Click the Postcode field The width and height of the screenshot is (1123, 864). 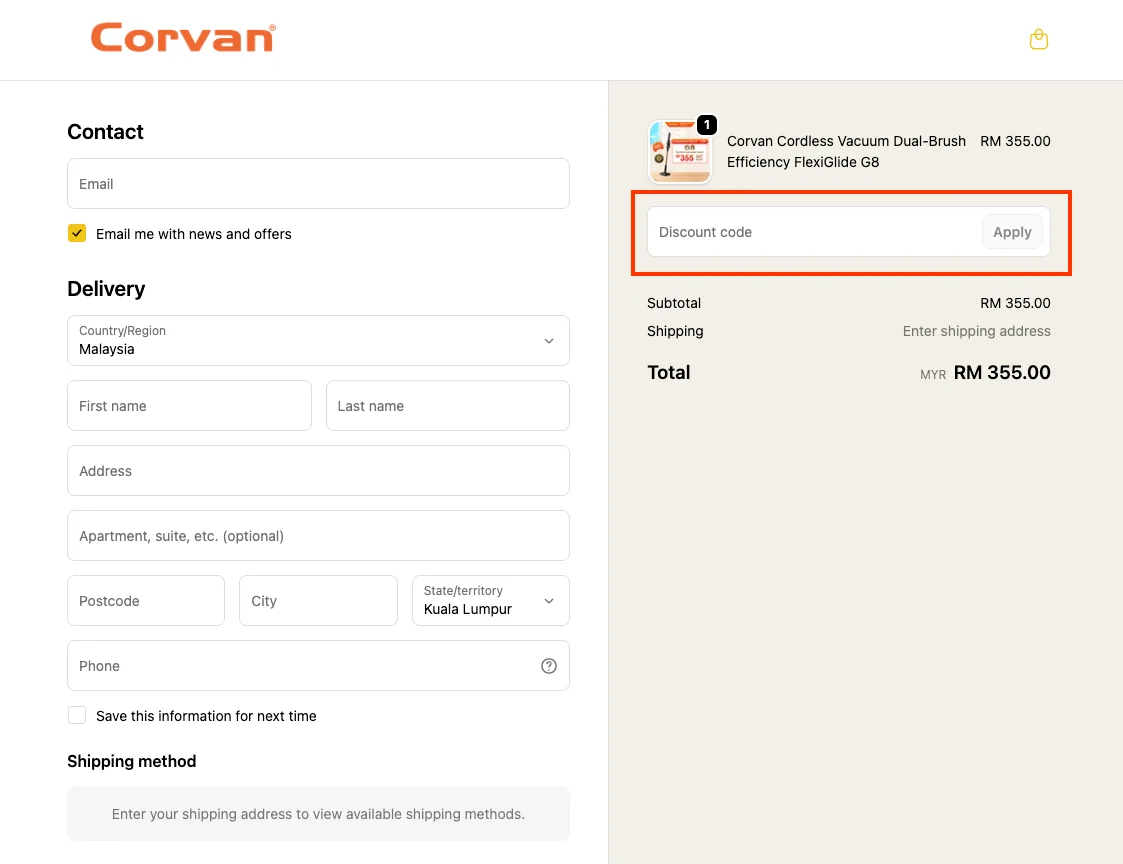146,600
